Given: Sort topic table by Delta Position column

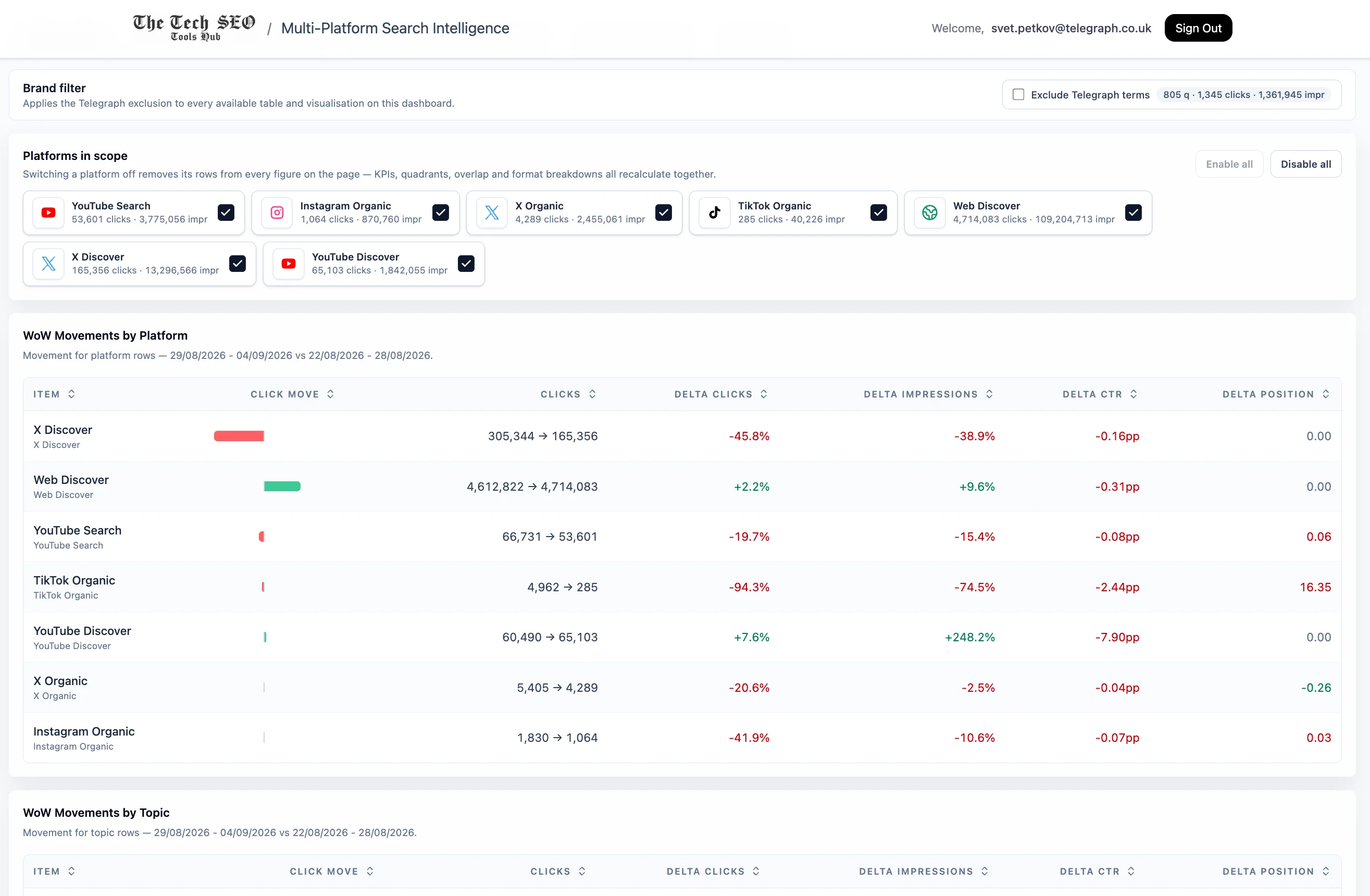Looking at the screenshot, I should tap(1276, 871).
